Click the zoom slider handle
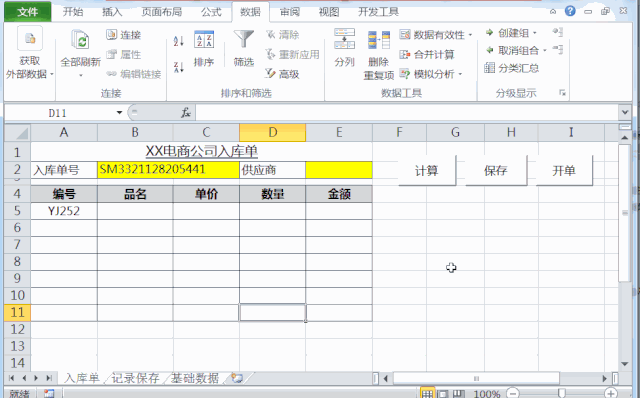Image resolution: width=640 pixels, height=398 pixels. point(562,394)
